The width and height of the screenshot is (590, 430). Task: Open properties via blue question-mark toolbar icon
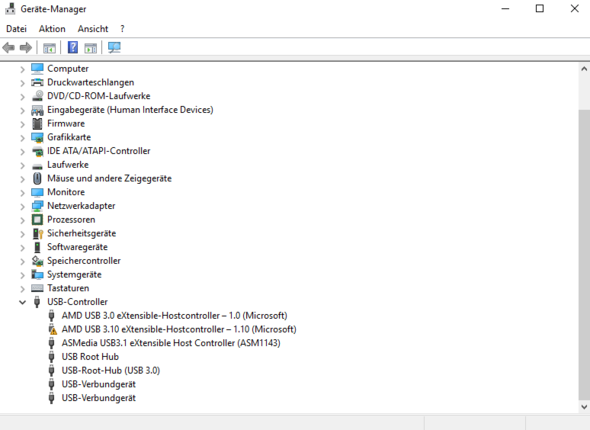(x=73, y=48)
